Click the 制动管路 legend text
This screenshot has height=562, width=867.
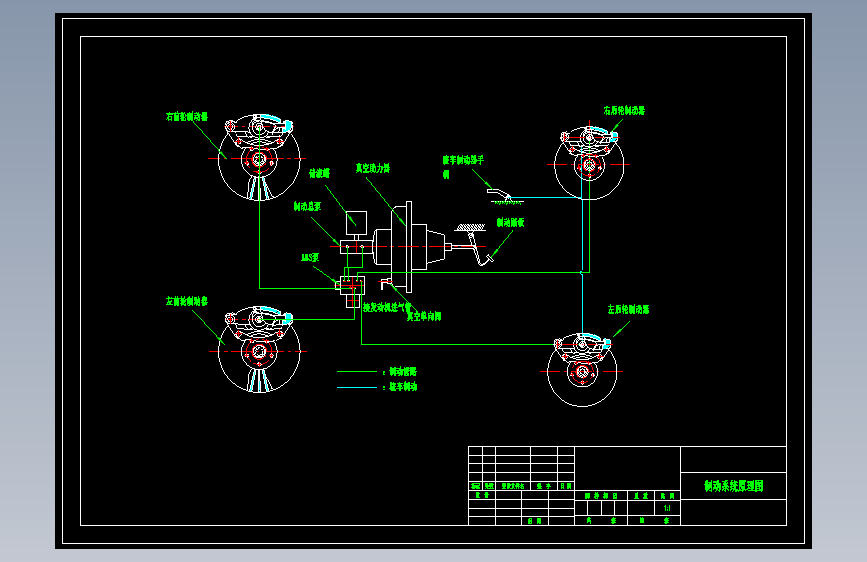coord(403,372)
